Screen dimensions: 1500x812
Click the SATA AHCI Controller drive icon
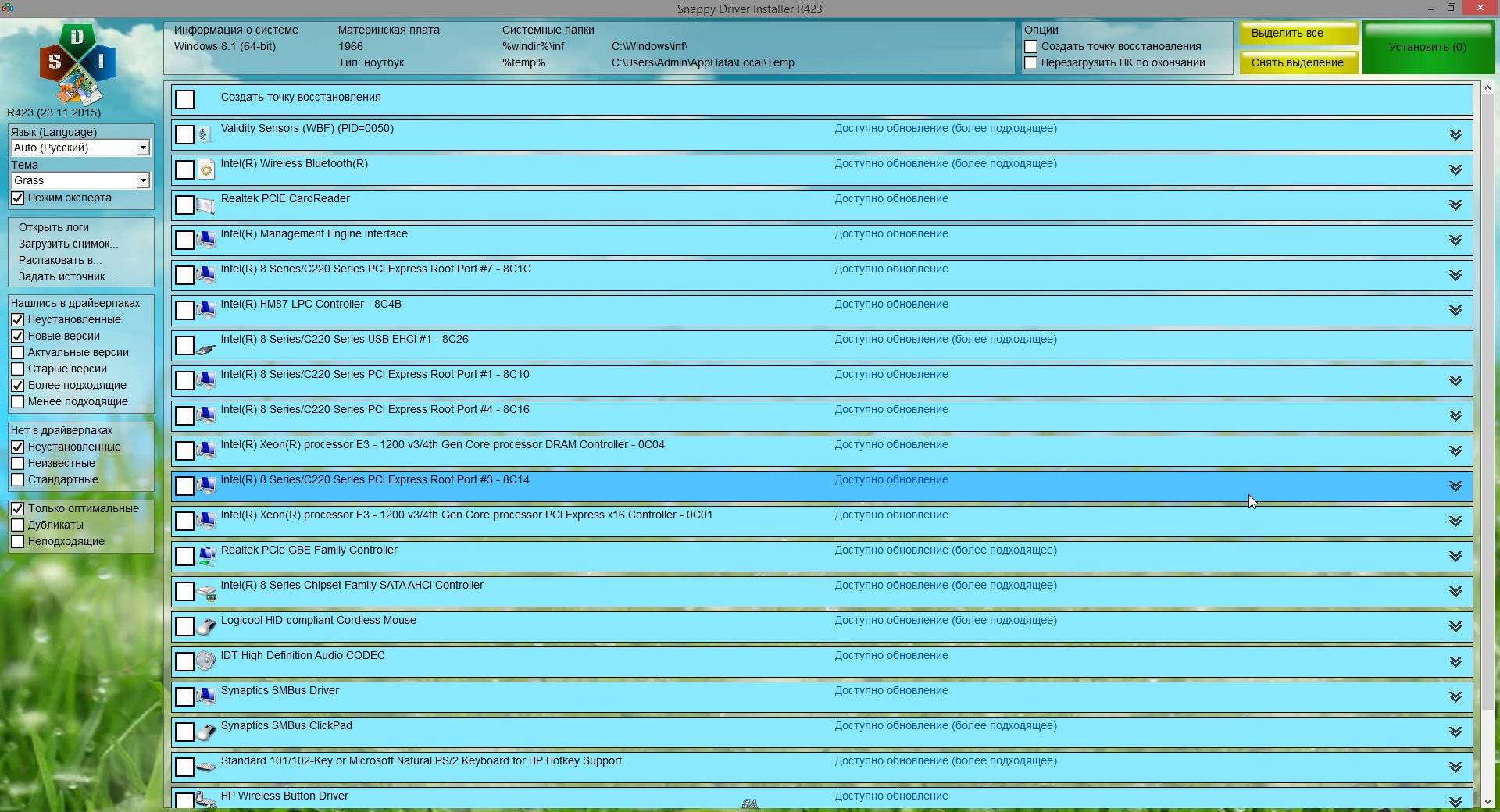tap(205, 593)
